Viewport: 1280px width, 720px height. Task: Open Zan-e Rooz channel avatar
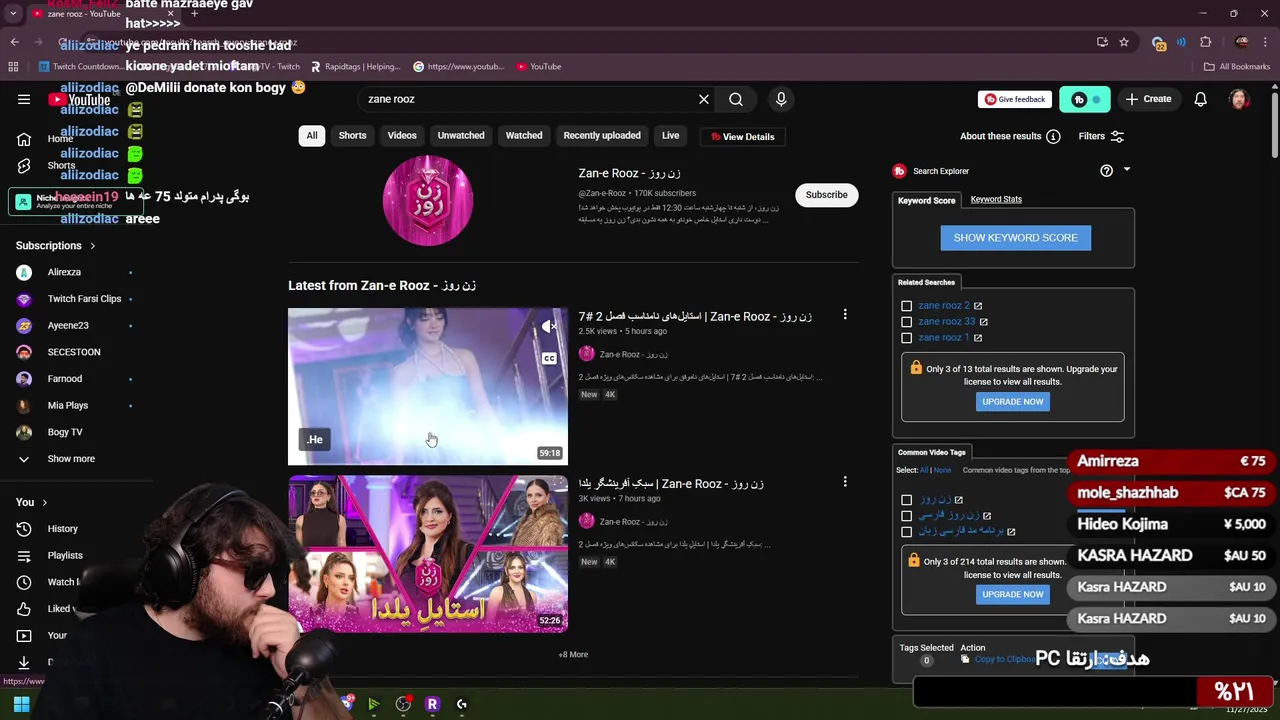tap(428, 200)
